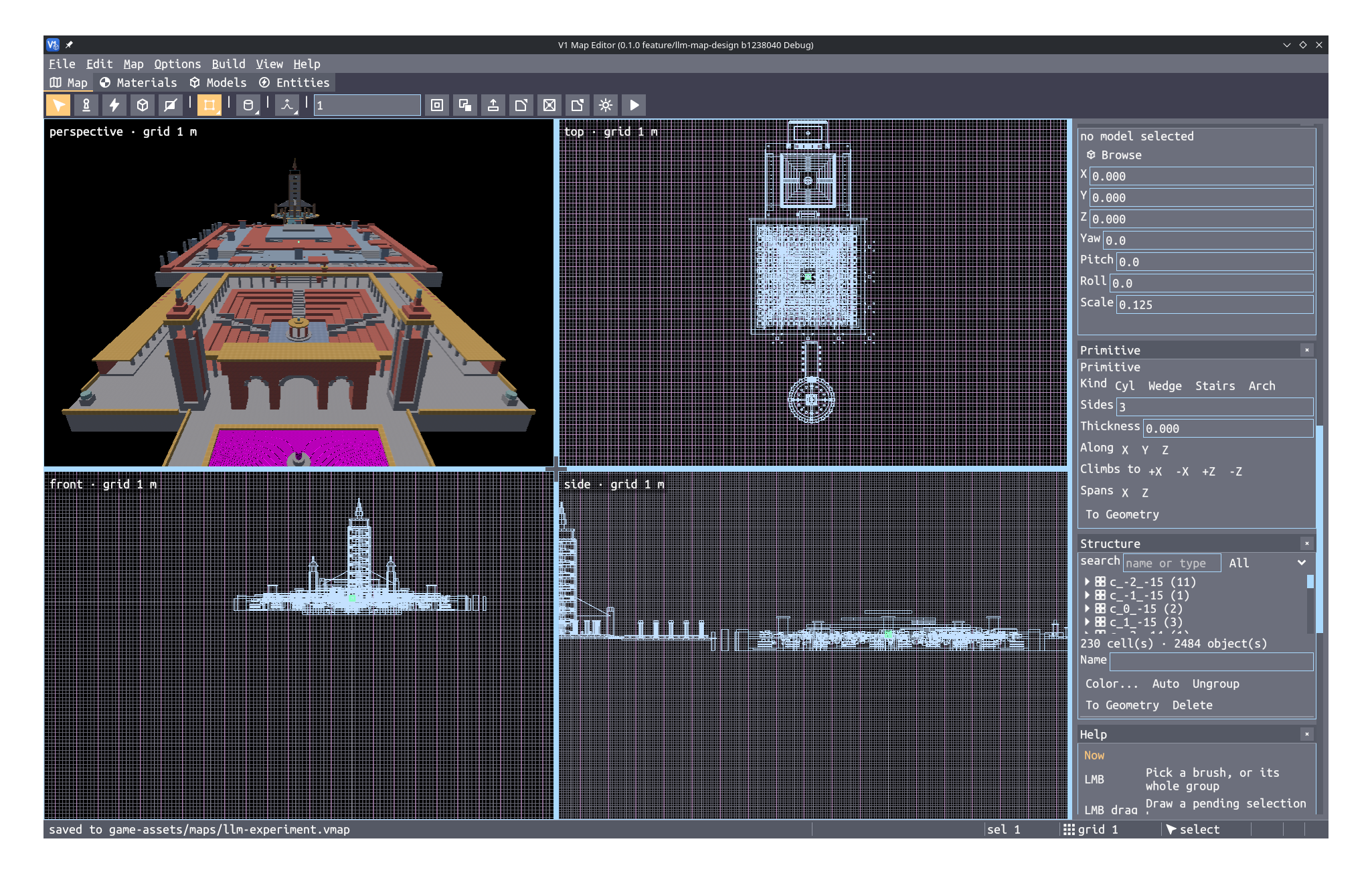Click To Geometry in the Structure panel
The height and width of the screenshot is (890, 1372).
(1122, 705)
